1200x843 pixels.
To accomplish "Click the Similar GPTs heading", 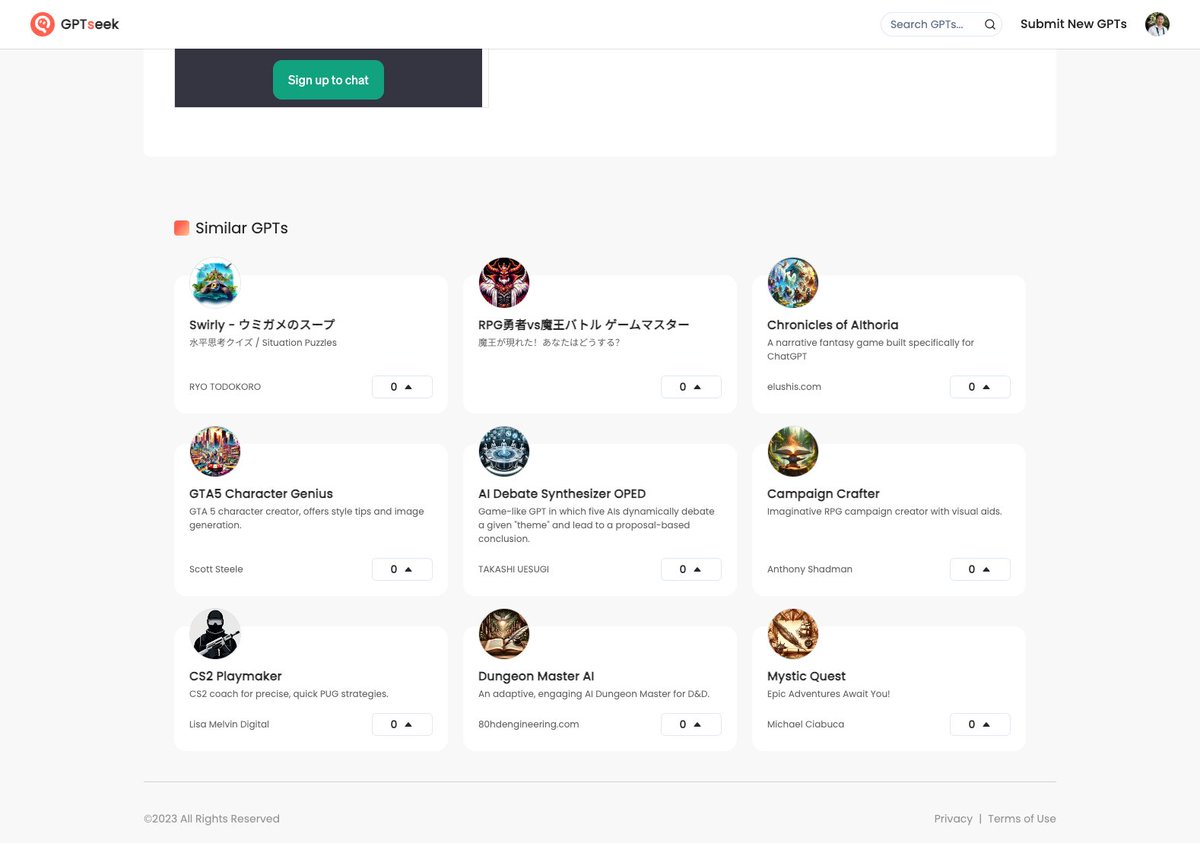I will click(242, 228).
